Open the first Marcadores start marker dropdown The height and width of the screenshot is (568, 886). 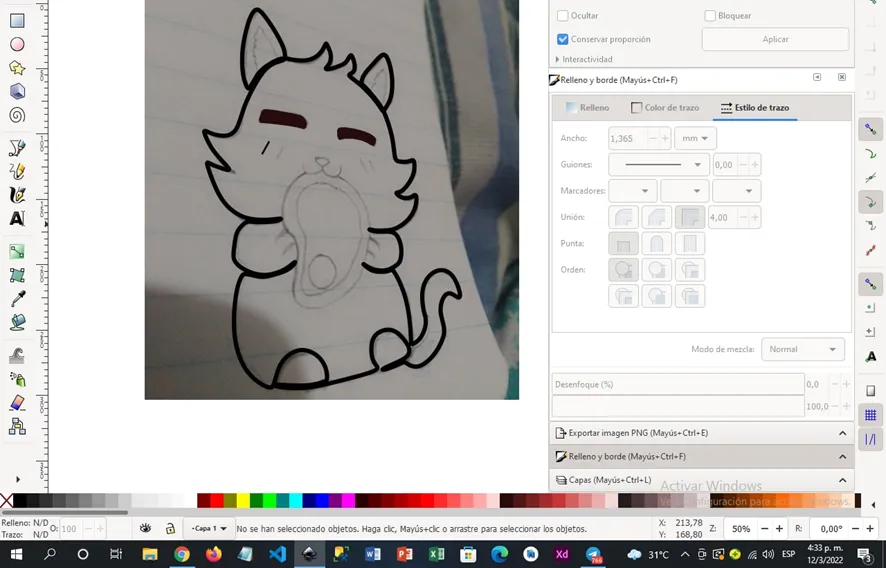click(632, 191)
